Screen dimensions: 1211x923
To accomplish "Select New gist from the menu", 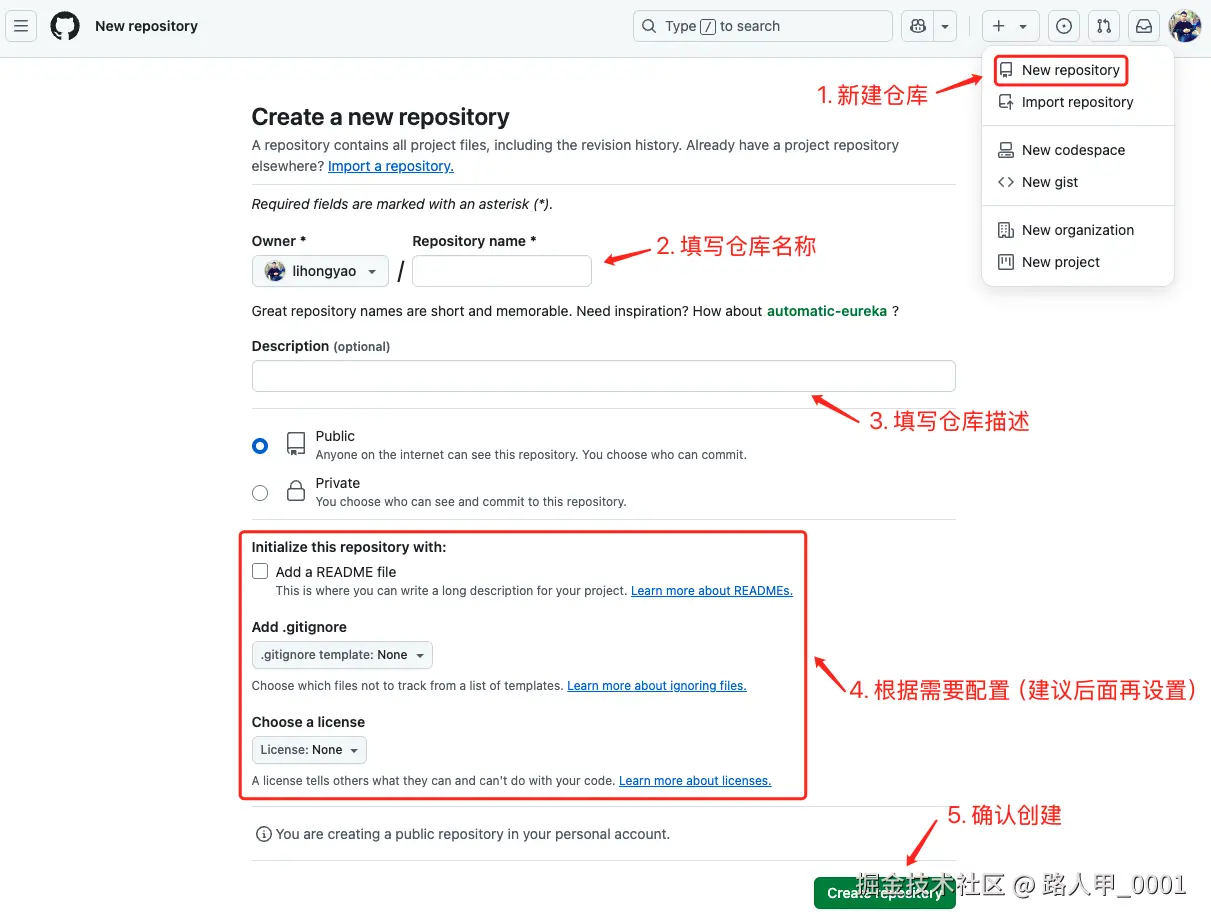I will pos(1051,182).
